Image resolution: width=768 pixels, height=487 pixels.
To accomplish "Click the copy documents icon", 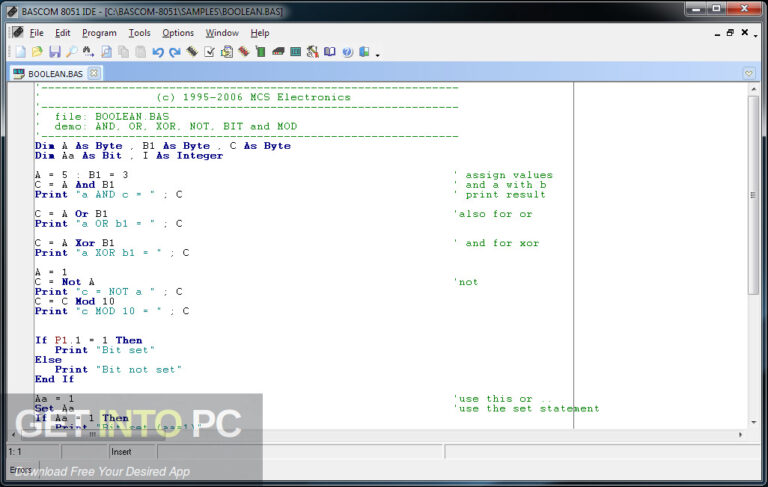I will pyautogui.click(x=123, y=51).
